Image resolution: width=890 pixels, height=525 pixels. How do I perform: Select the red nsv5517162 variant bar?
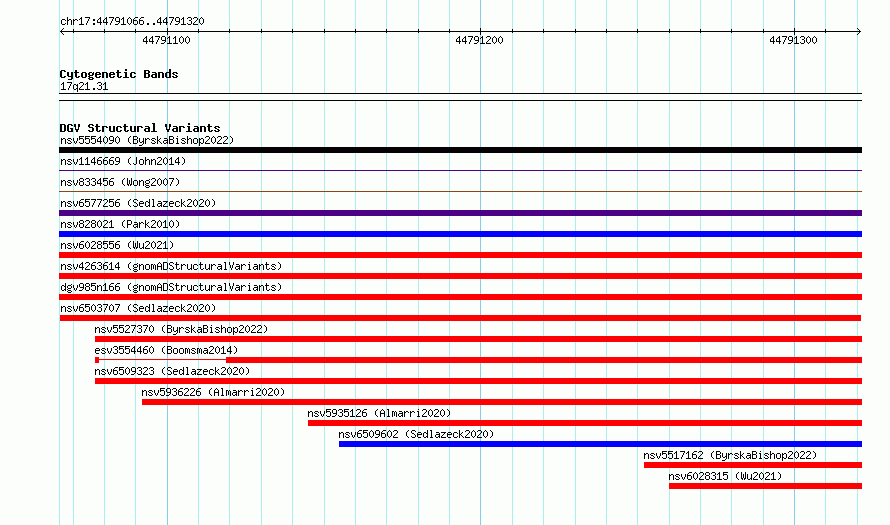tap(753, 465)
